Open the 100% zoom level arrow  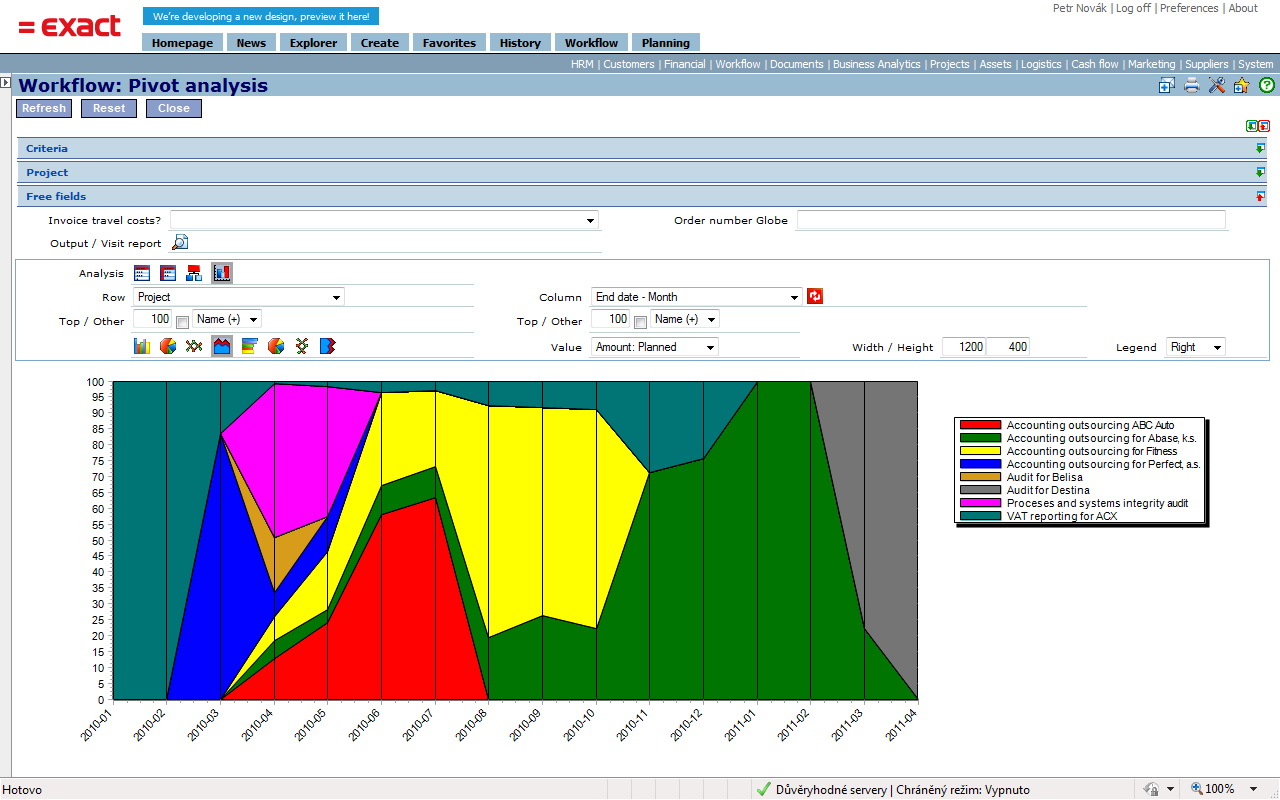1253,789
